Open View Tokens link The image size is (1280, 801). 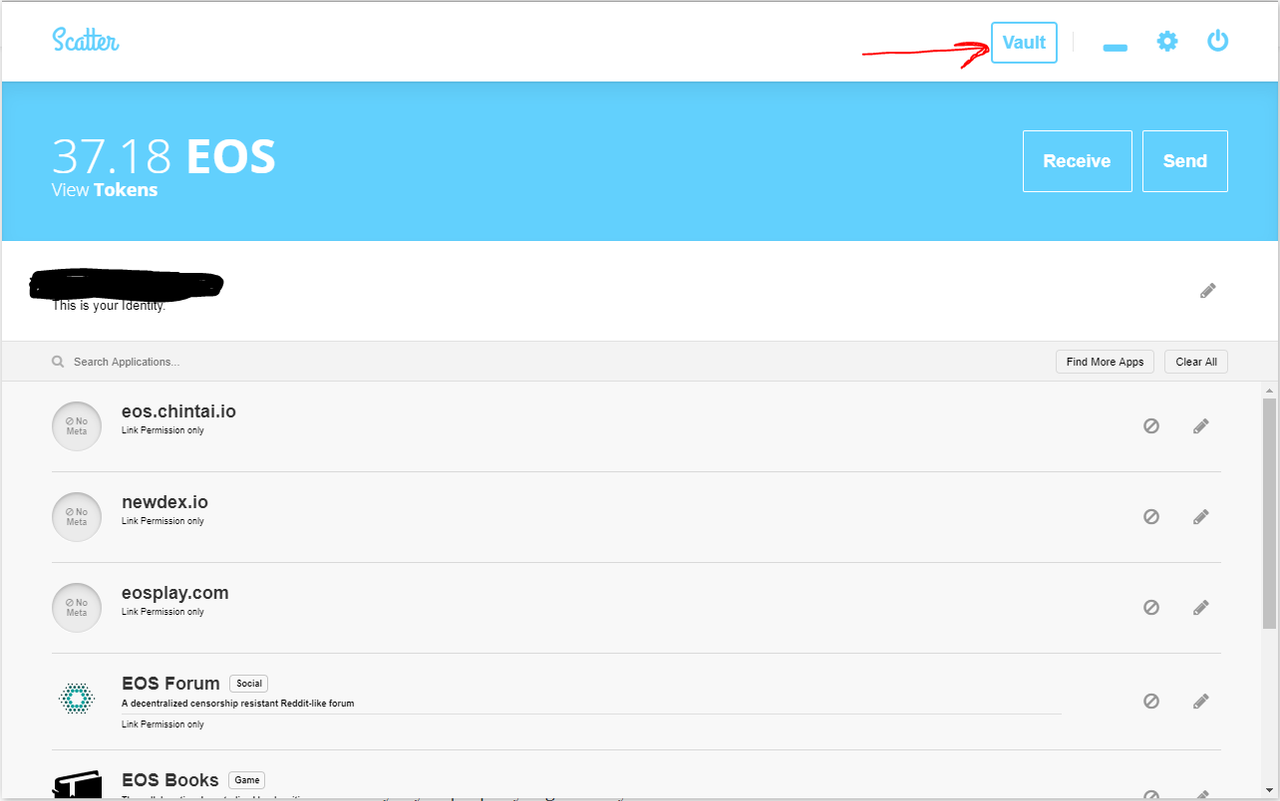[104, 190]
